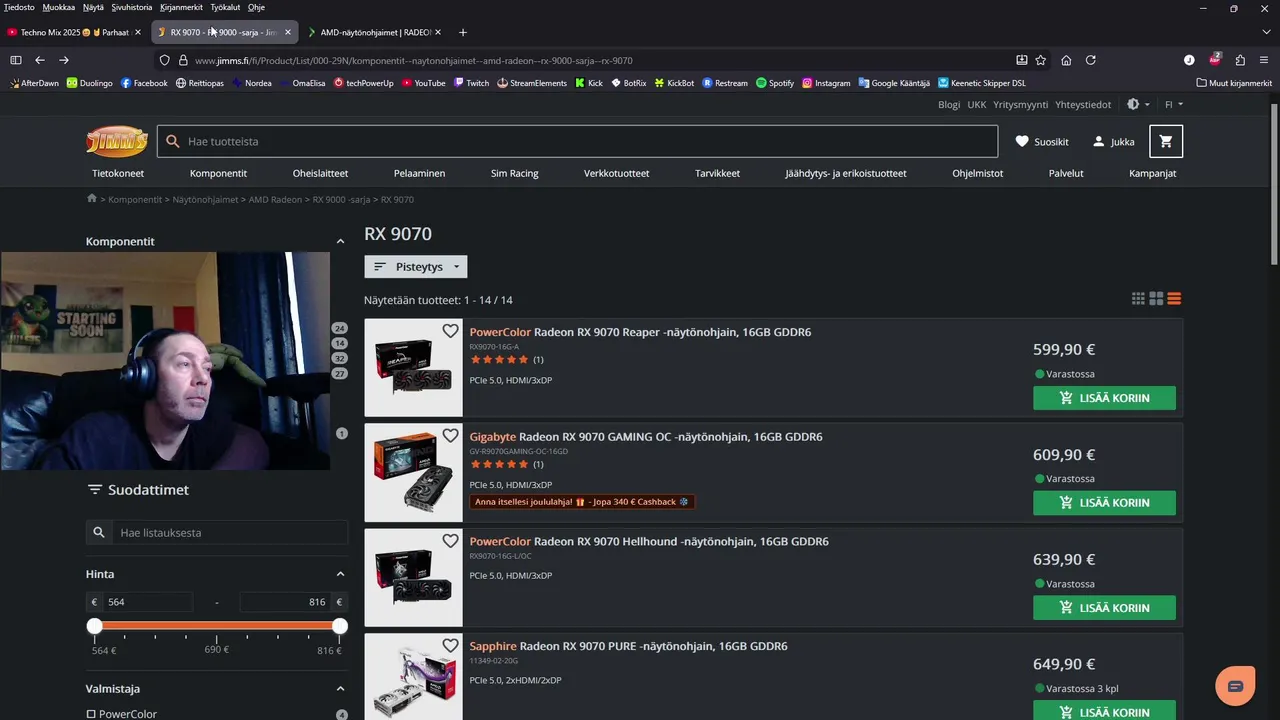Open Muut kirjanmerkit folder
Viewport: 1280px width, 720px height.
1234,83
